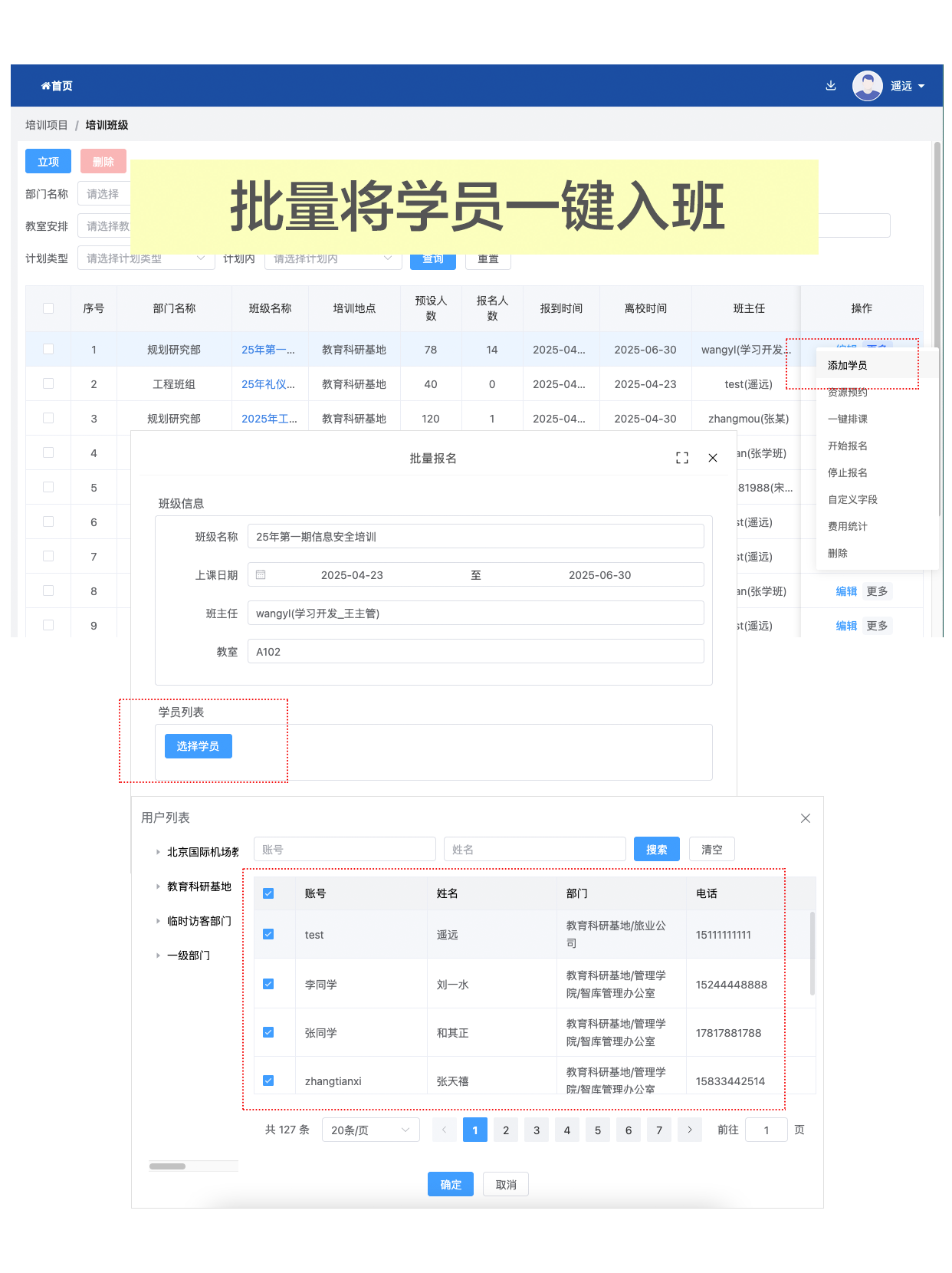The width and height of the screenshot is (952, 1273).
Task: Click the 选择学员 button
Action: [x=198, y=746]
